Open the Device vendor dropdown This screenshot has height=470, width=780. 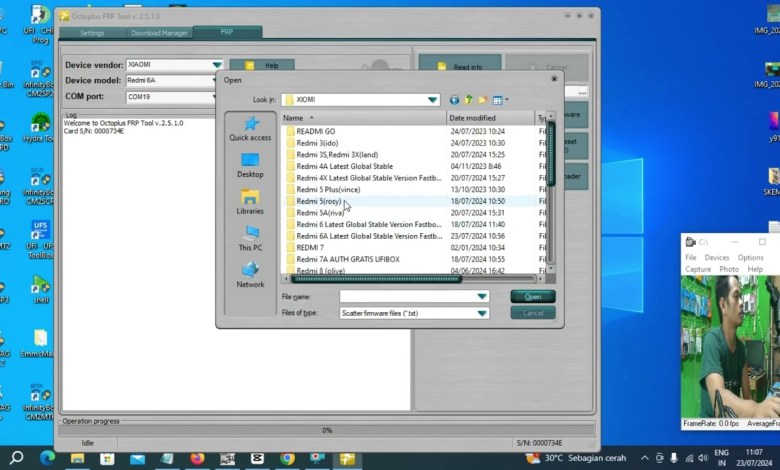(216, 65)
